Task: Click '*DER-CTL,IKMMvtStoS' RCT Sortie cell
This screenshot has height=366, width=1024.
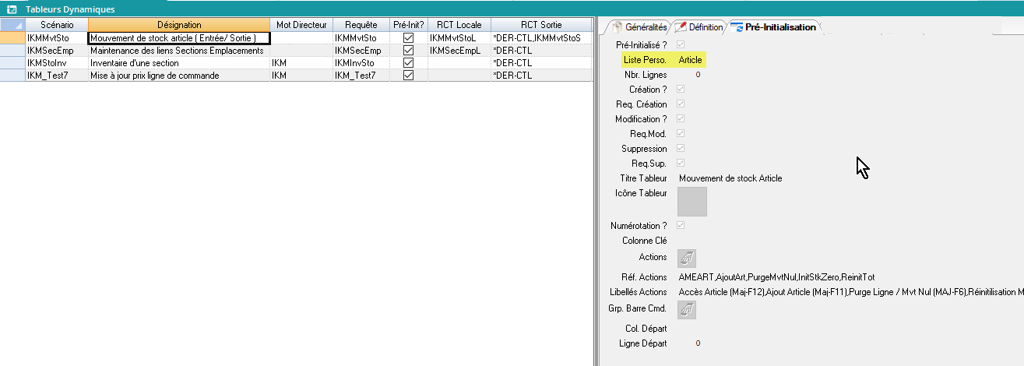Action: 541,39
